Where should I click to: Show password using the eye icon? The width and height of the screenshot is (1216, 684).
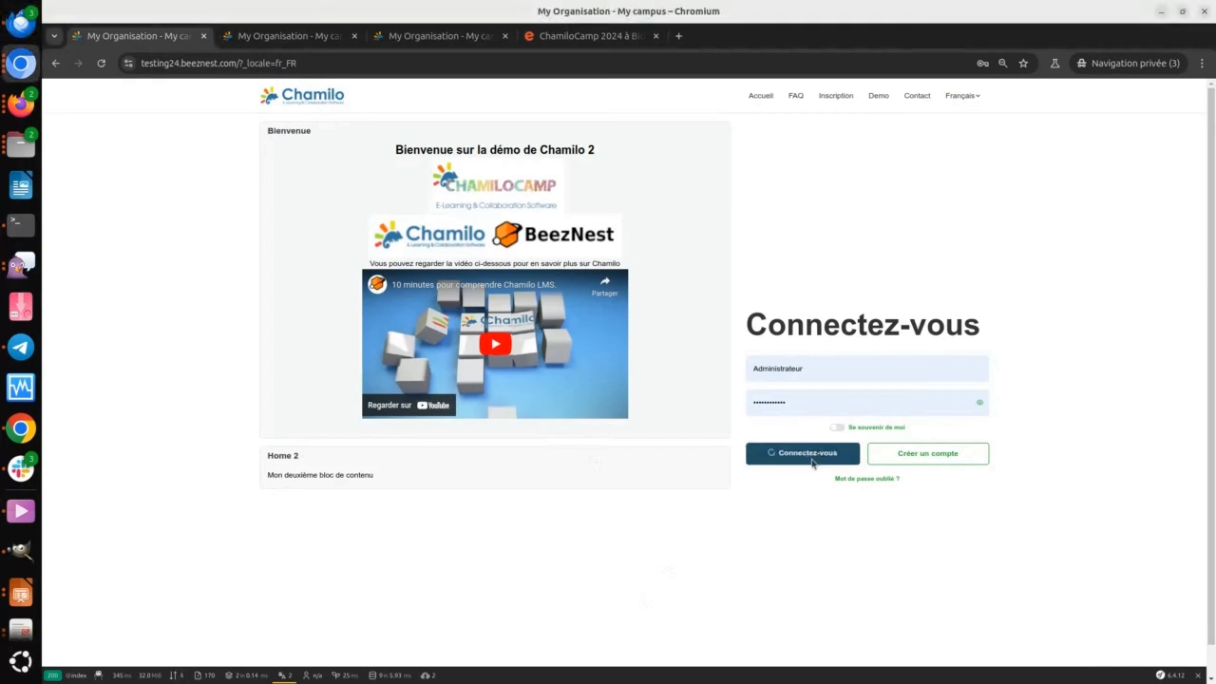click(979, 402)
